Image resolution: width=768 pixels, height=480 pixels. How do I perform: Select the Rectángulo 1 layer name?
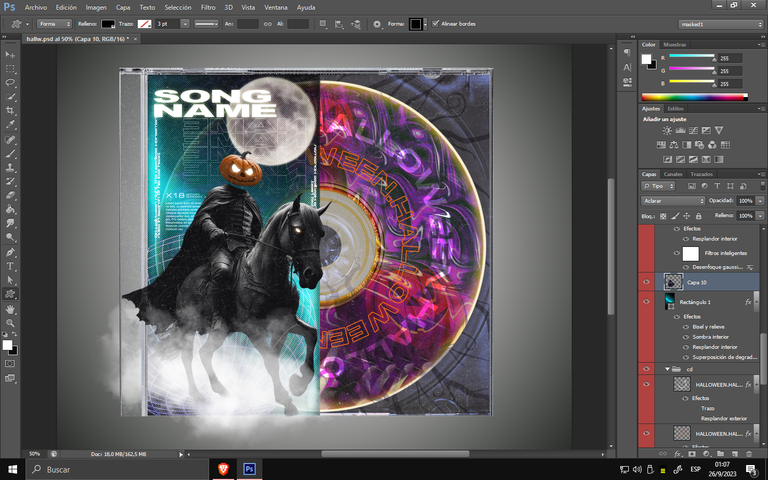pyautogui.click(x=695, y=302)
